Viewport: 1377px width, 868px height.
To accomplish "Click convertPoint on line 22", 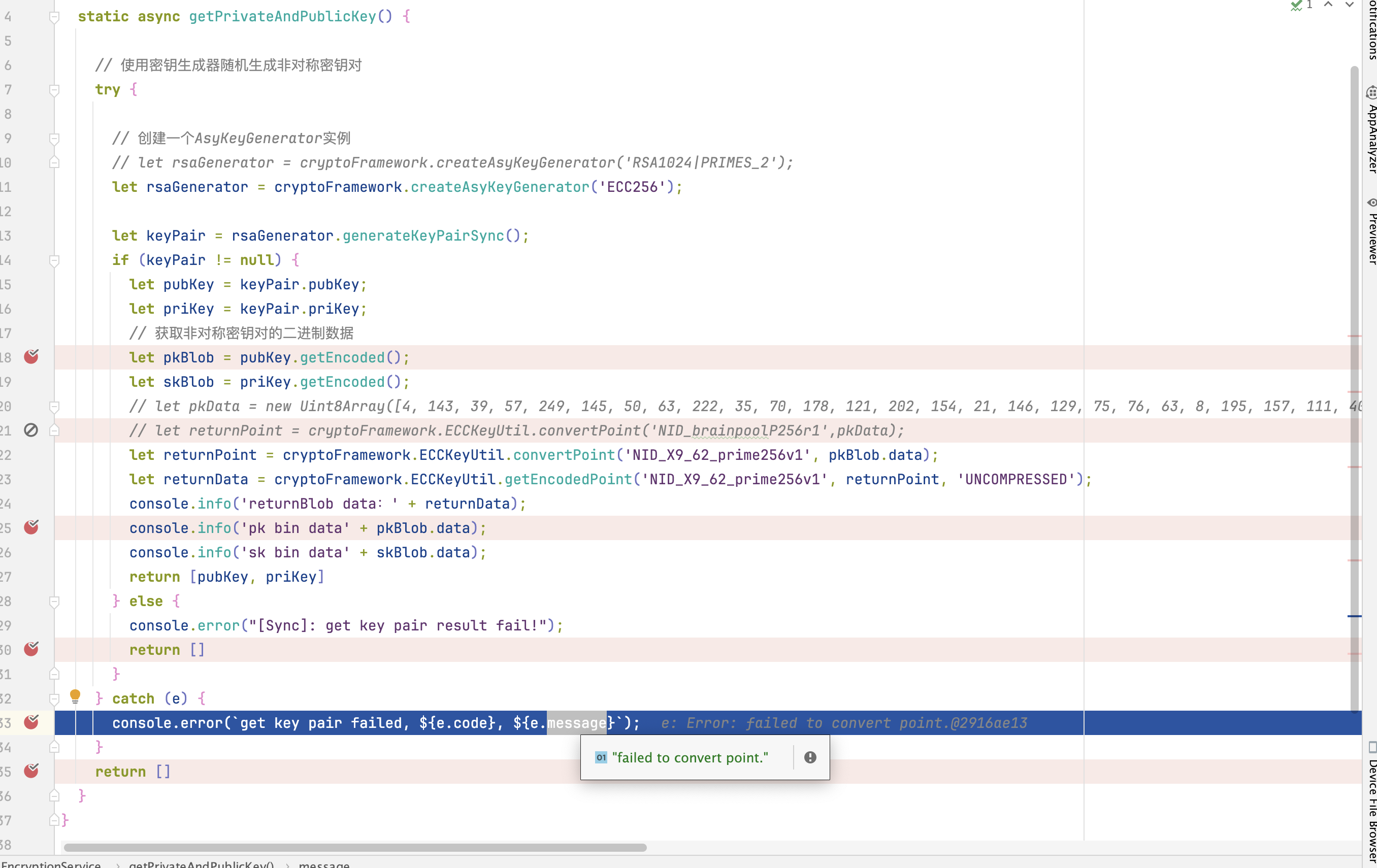I will tap(564, 455).
